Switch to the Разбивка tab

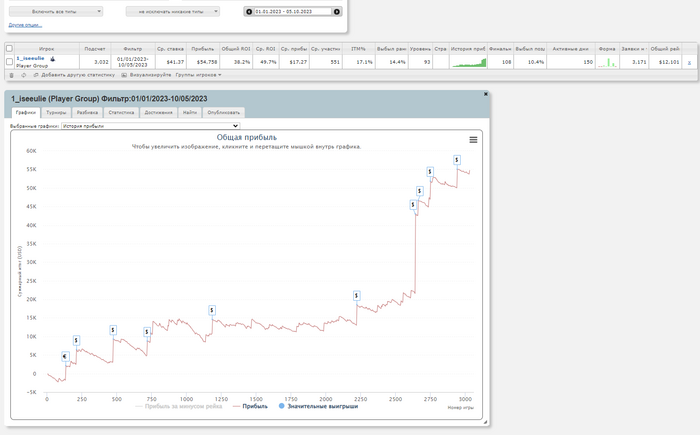(87, 113)
